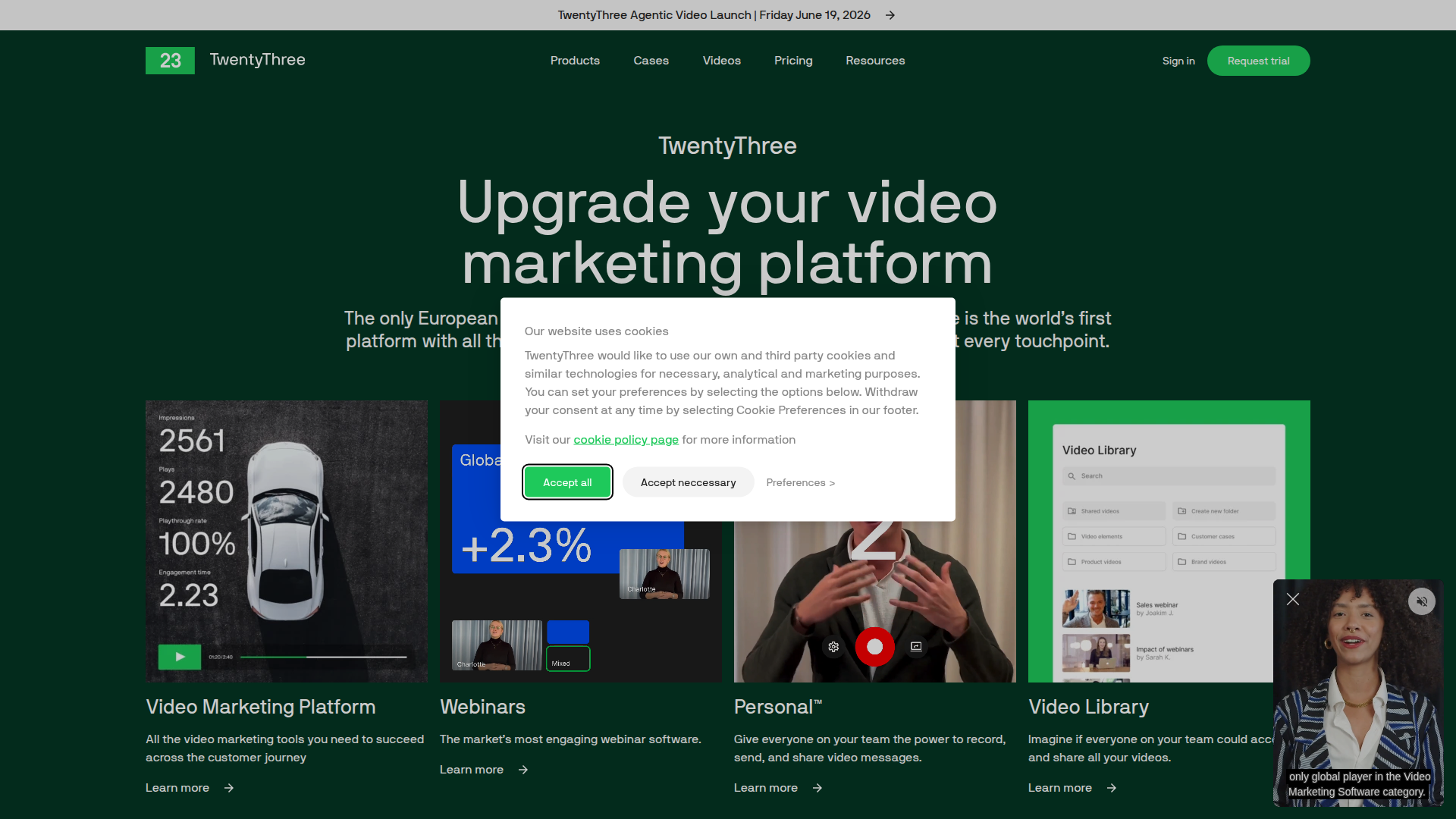1456x819 pixels.
Task: Click the +2.3% figure in Webinars card
Action: click(526, 544)
